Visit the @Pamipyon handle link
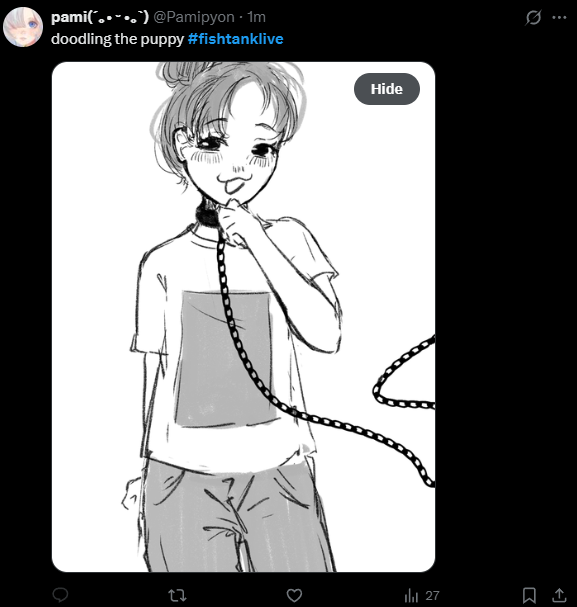 coord(194,17)
